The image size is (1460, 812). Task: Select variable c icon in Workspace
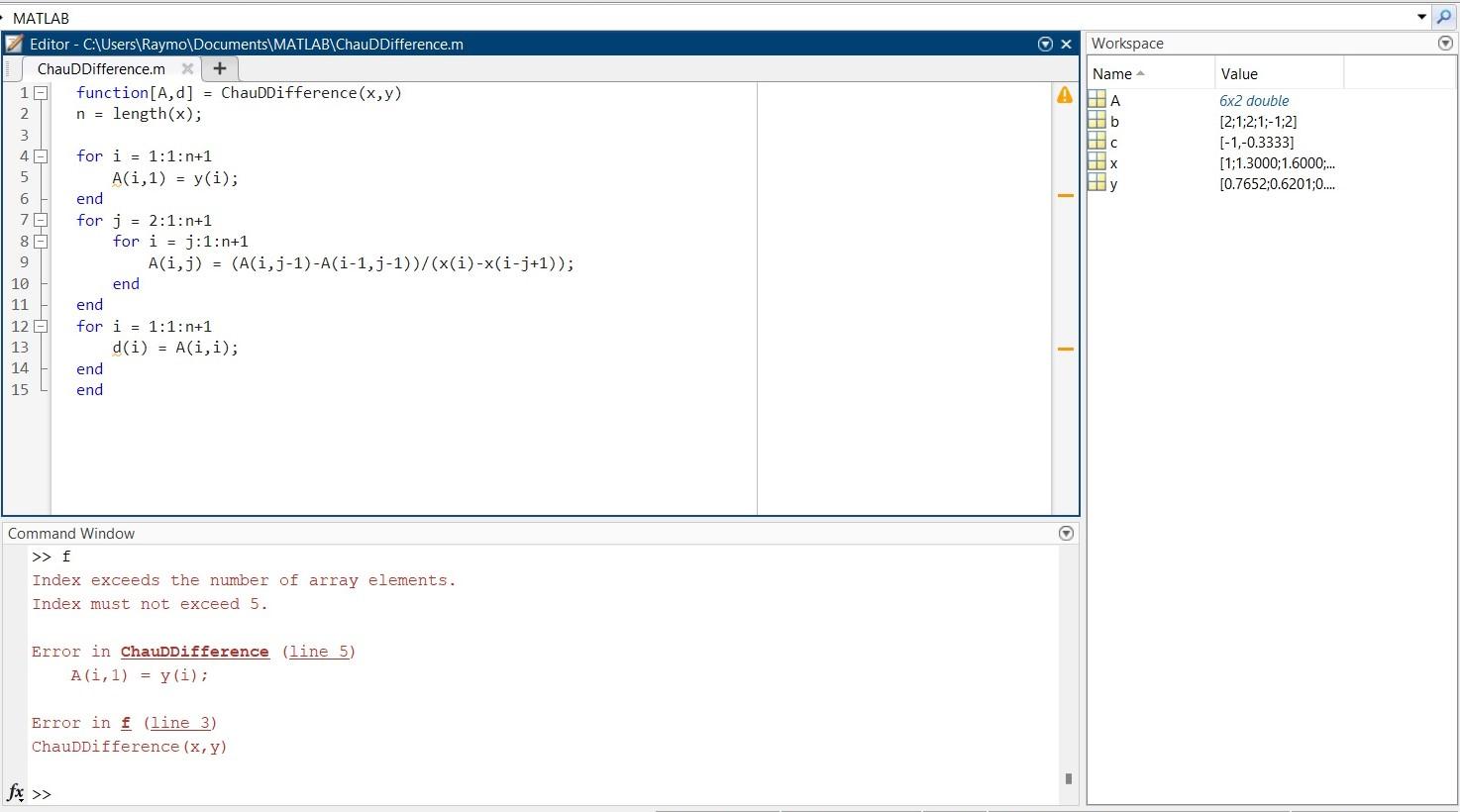pyautogui.click(x=1096, y=142)
